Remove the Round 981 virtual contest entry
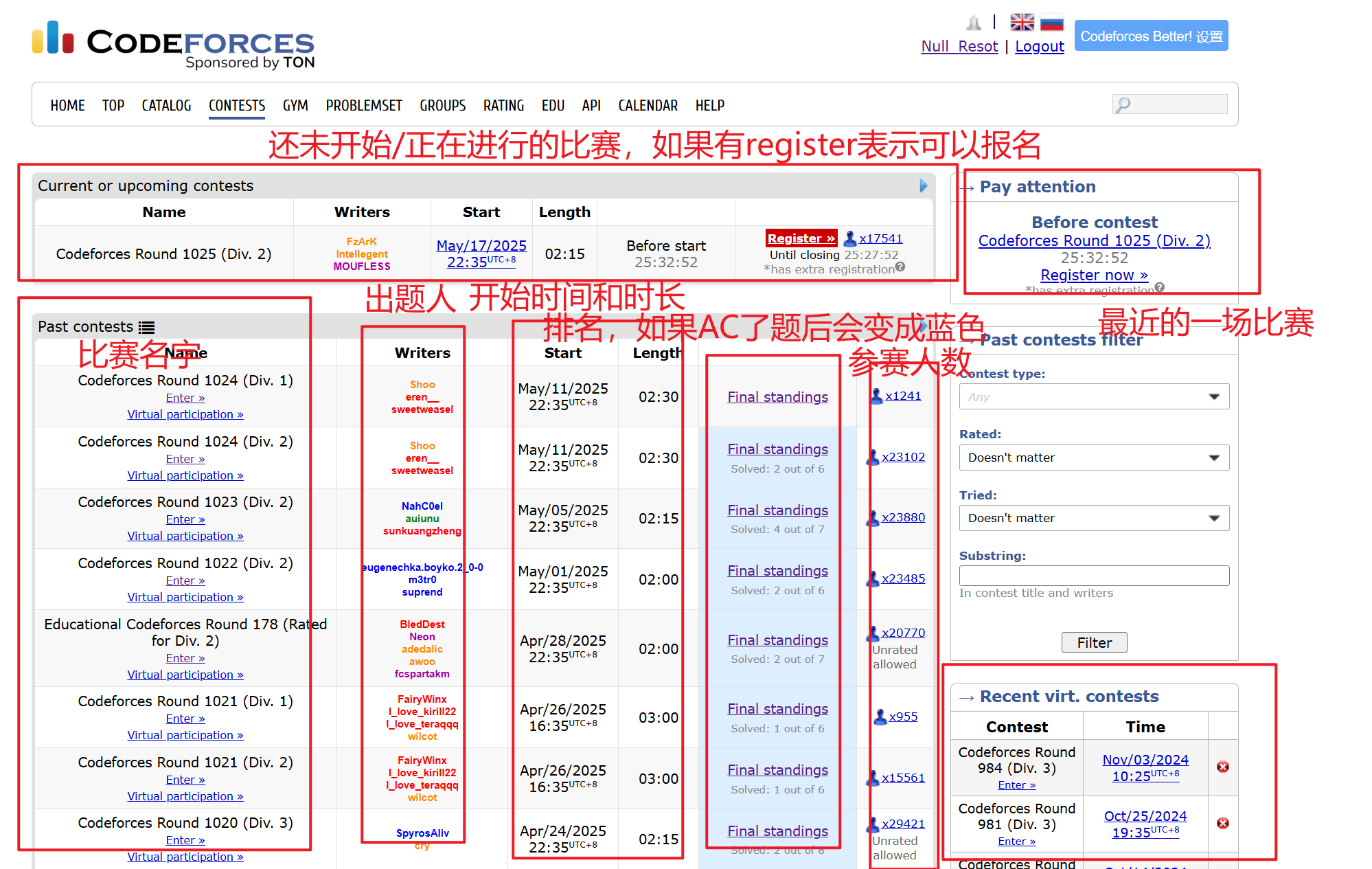Image resolution: width=1372 pixels, height=869 pixels. coord(1223,823)
